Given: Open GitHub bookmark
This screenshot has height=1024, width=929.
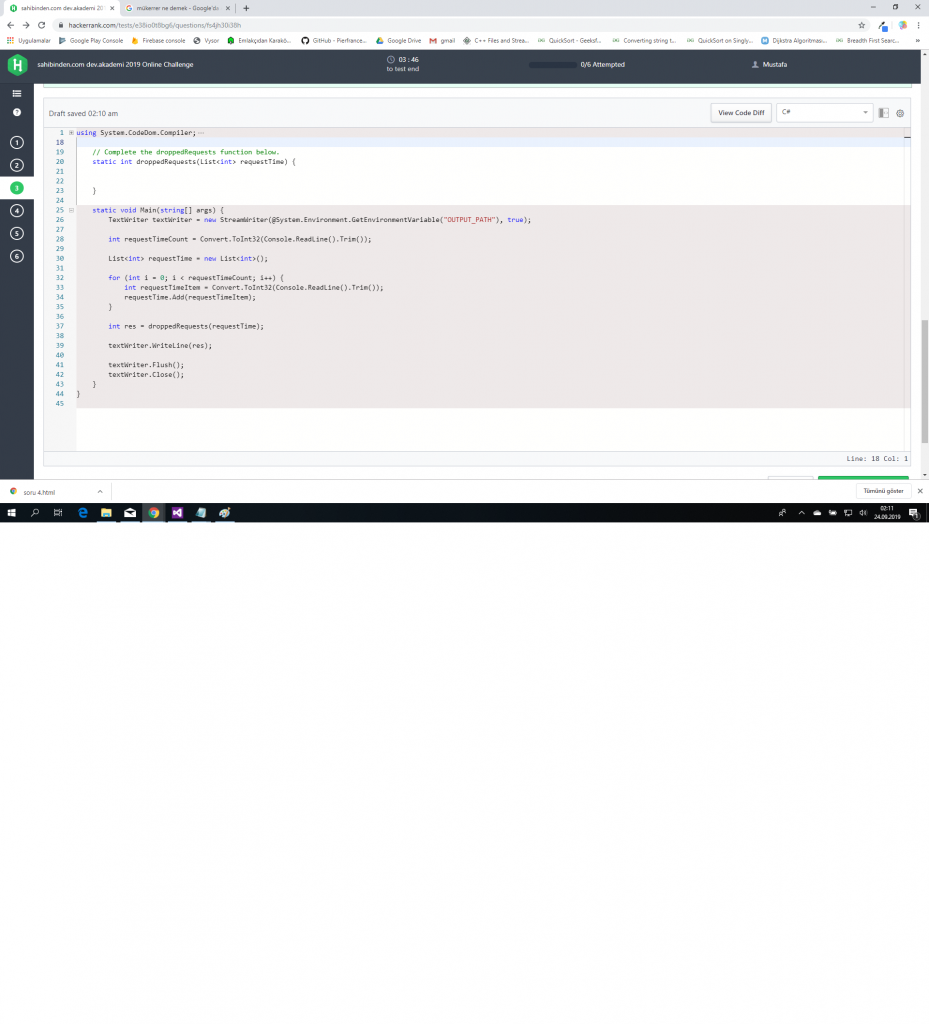Looking at the screenshot, I should [334, 40].
